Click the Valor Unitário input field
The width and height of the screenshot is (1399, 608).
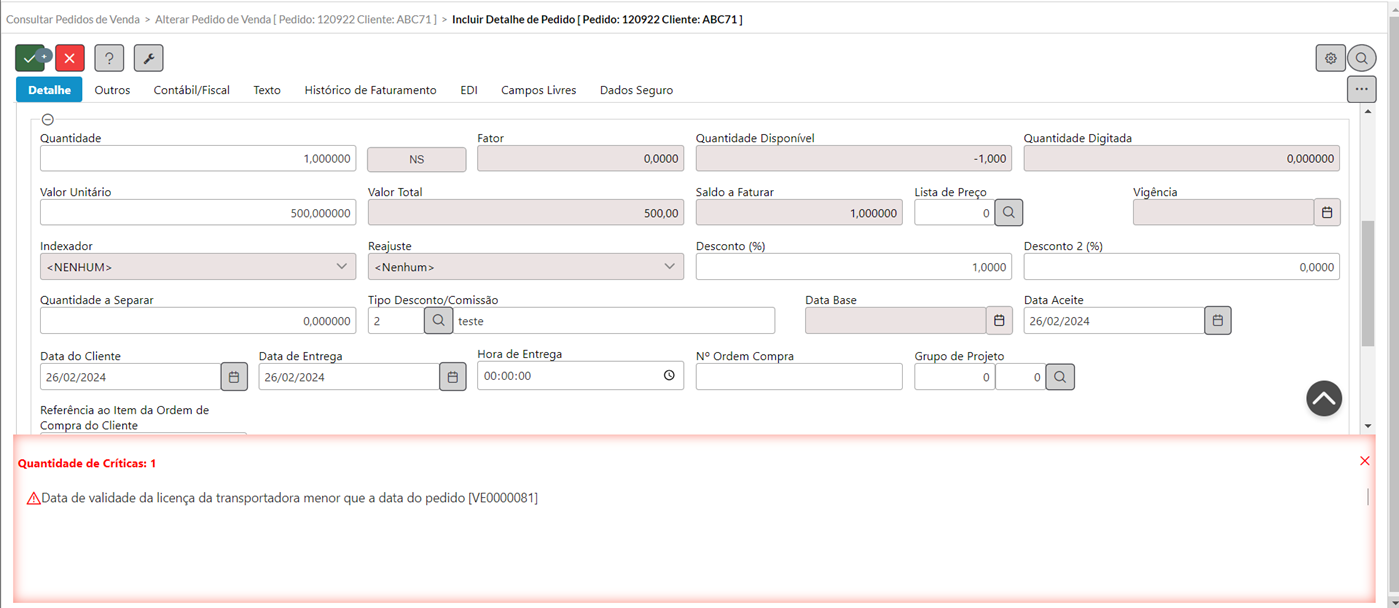198,212
